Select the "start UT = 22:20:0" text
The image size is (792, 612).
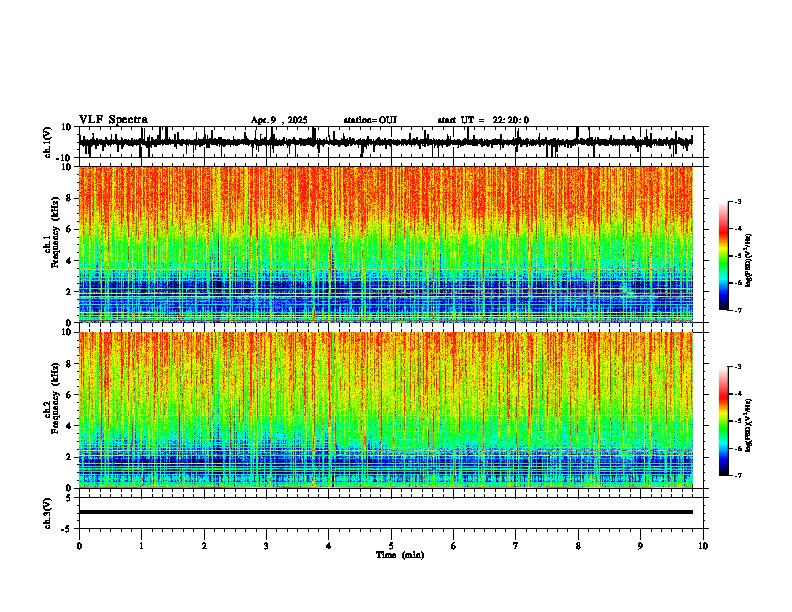pyautogui.click(x=483, y=120)
